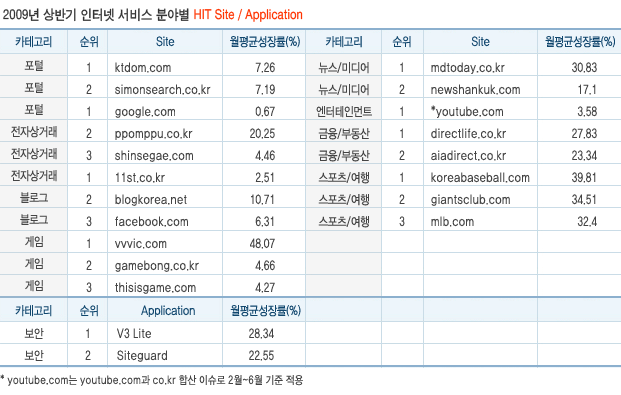Select facebook.com in the blog rows

151,222
